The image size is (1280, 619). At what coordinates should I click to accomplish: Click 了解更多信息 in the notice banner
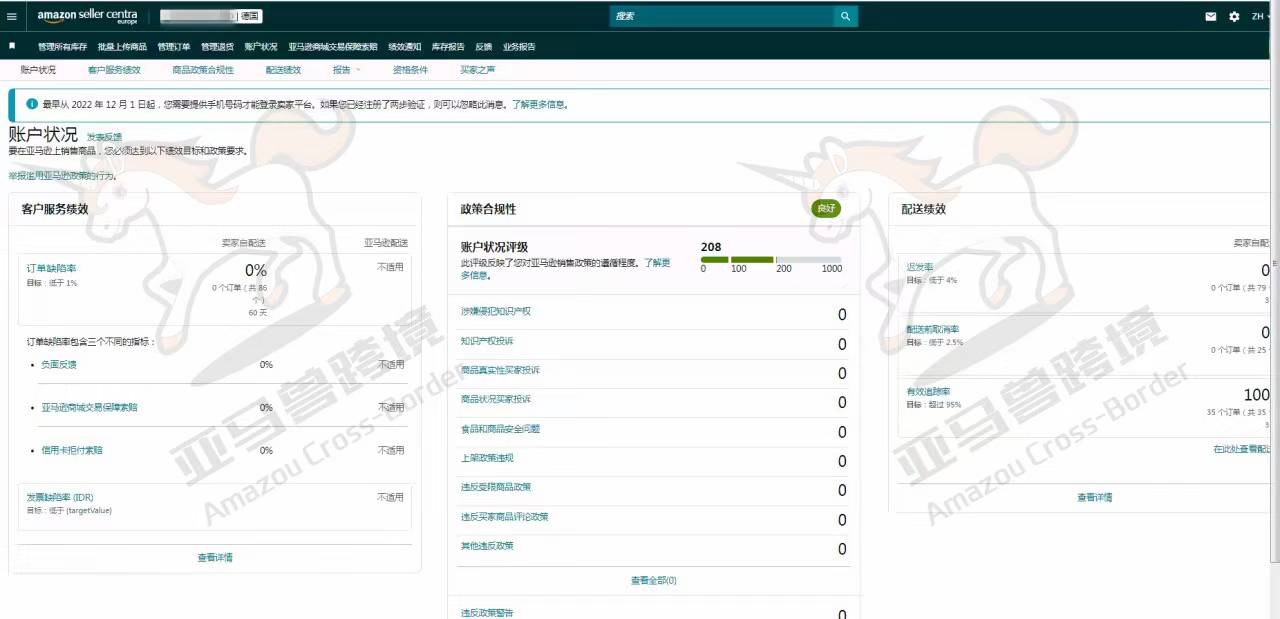pos(540,104)
